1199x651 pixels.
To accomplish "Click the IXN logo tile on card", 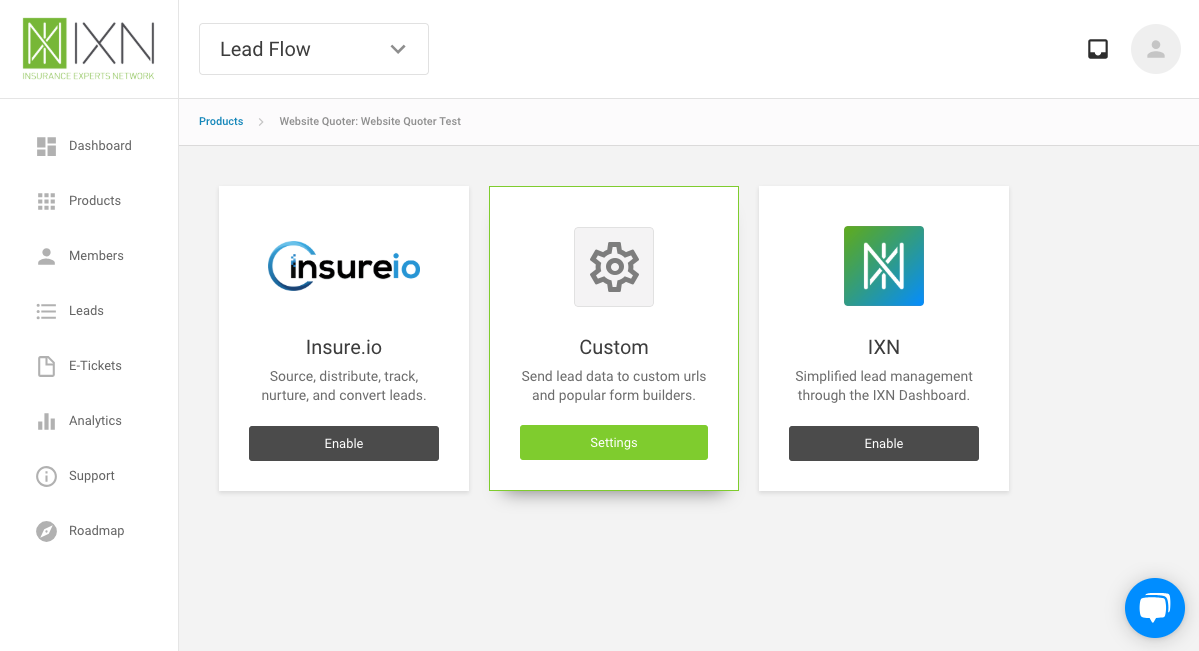I will click(x=884, y=266).
